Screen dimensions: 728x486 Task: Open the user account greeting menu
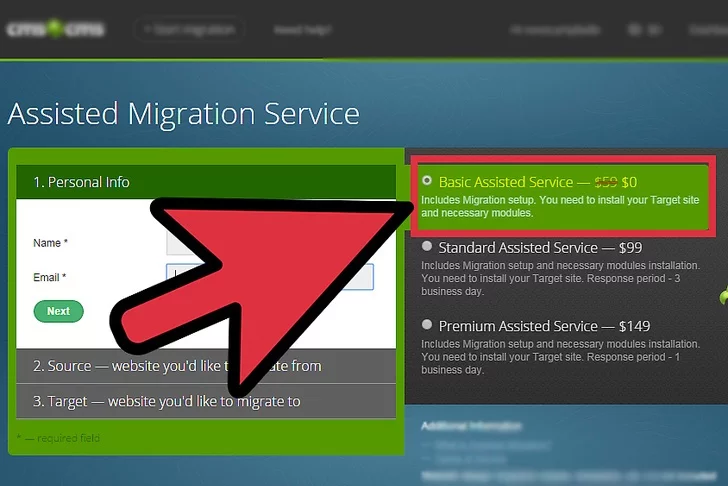556,29
